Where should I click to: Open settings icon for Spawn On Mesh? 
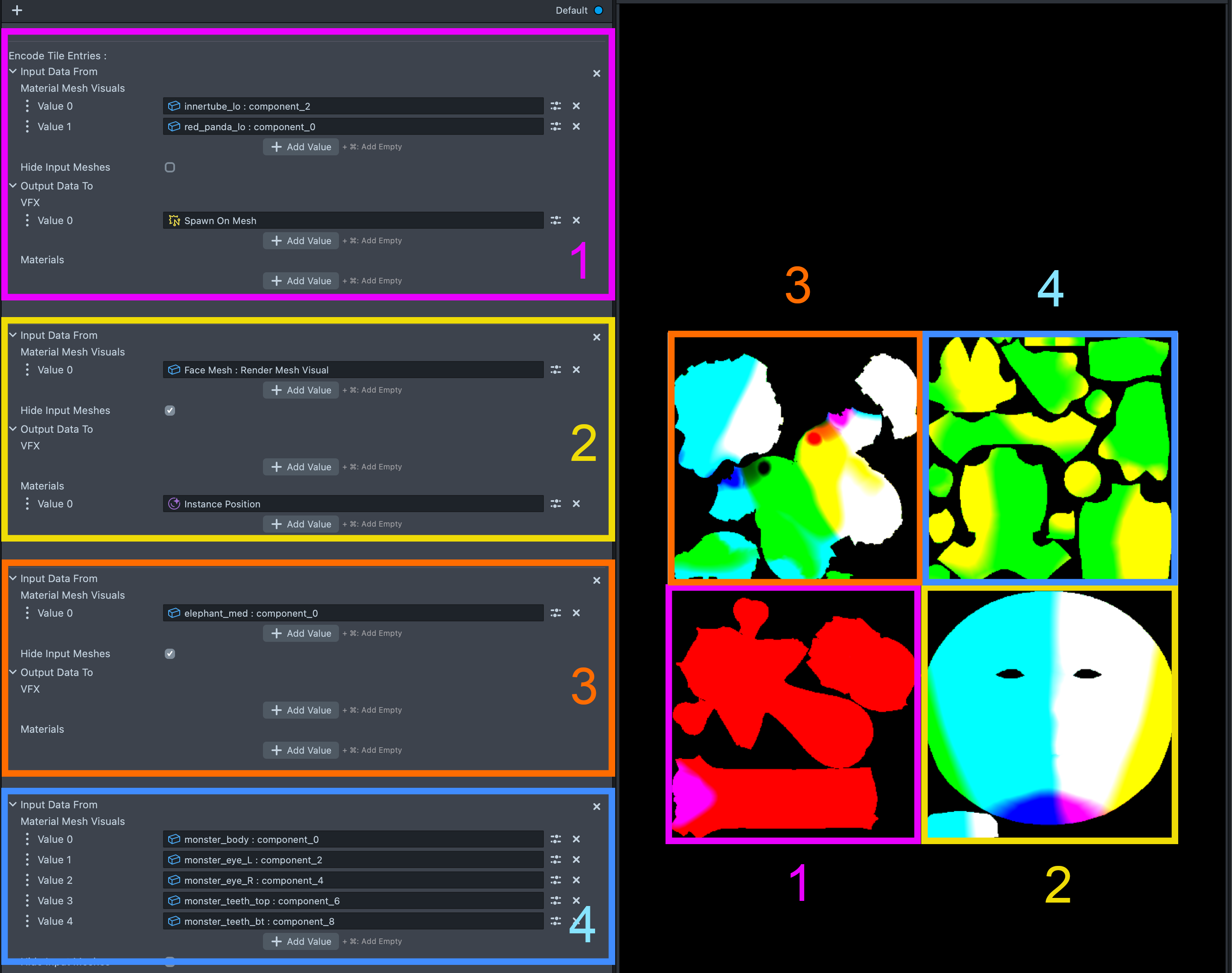pos(556,221)
